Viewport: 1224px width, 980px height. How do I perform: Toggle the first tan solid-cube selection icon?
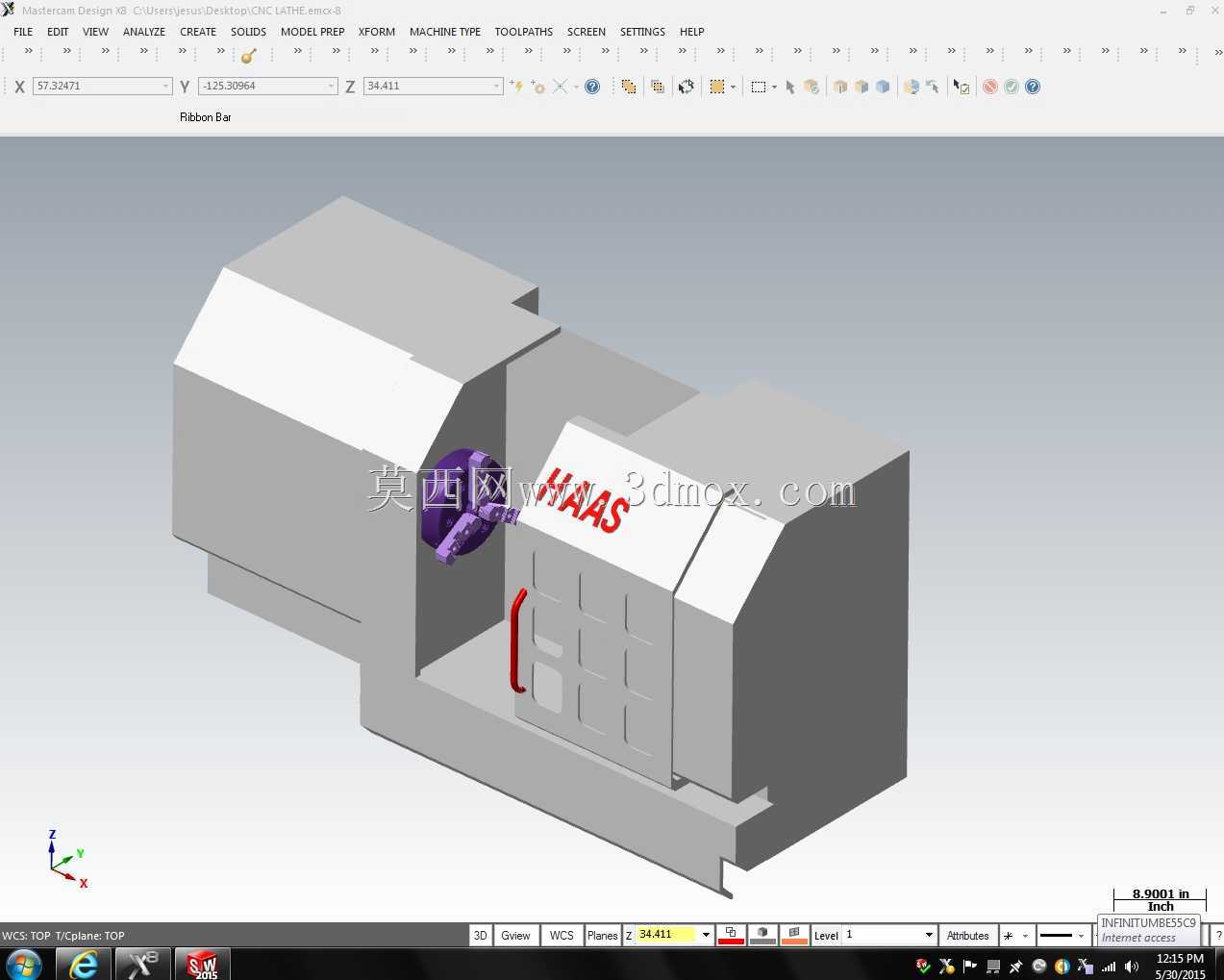840,87
